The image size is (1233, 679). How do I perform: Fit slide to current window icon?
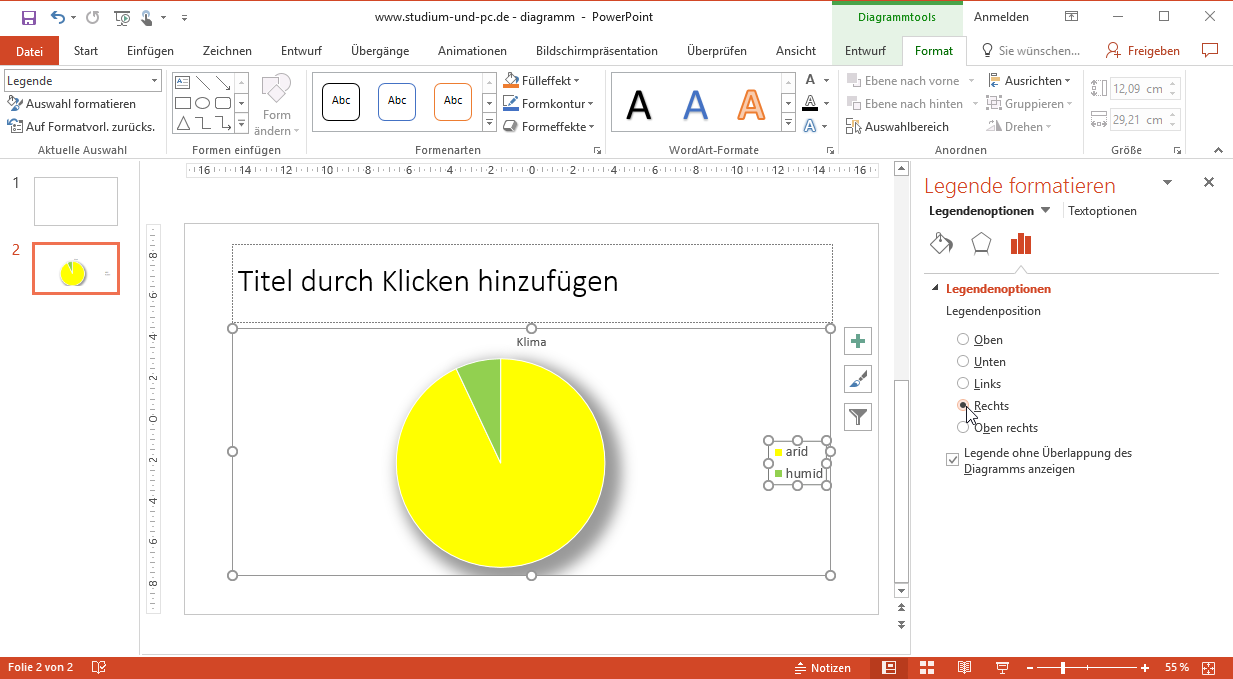point(1208,668)
